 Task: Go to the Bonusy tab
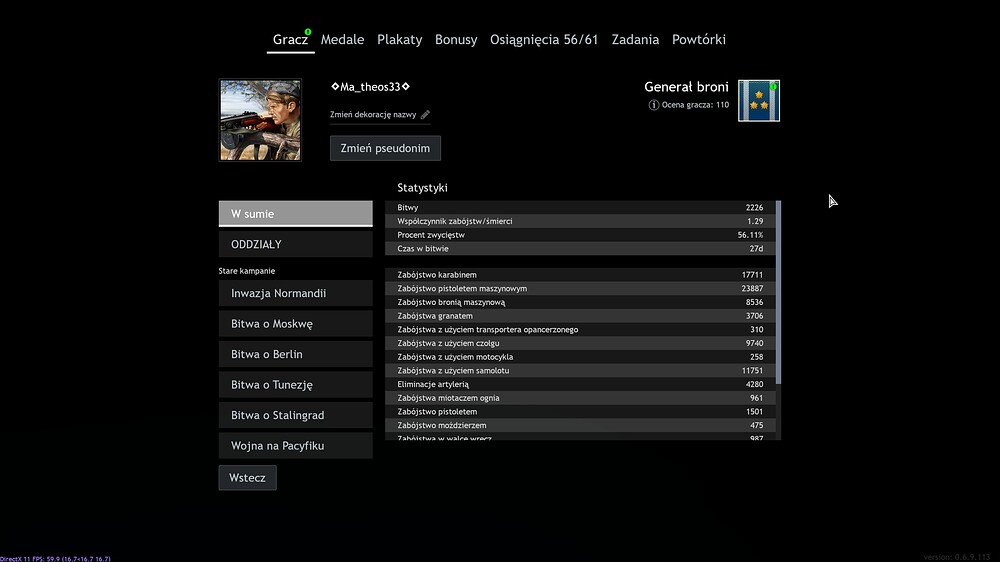point(456,40)
